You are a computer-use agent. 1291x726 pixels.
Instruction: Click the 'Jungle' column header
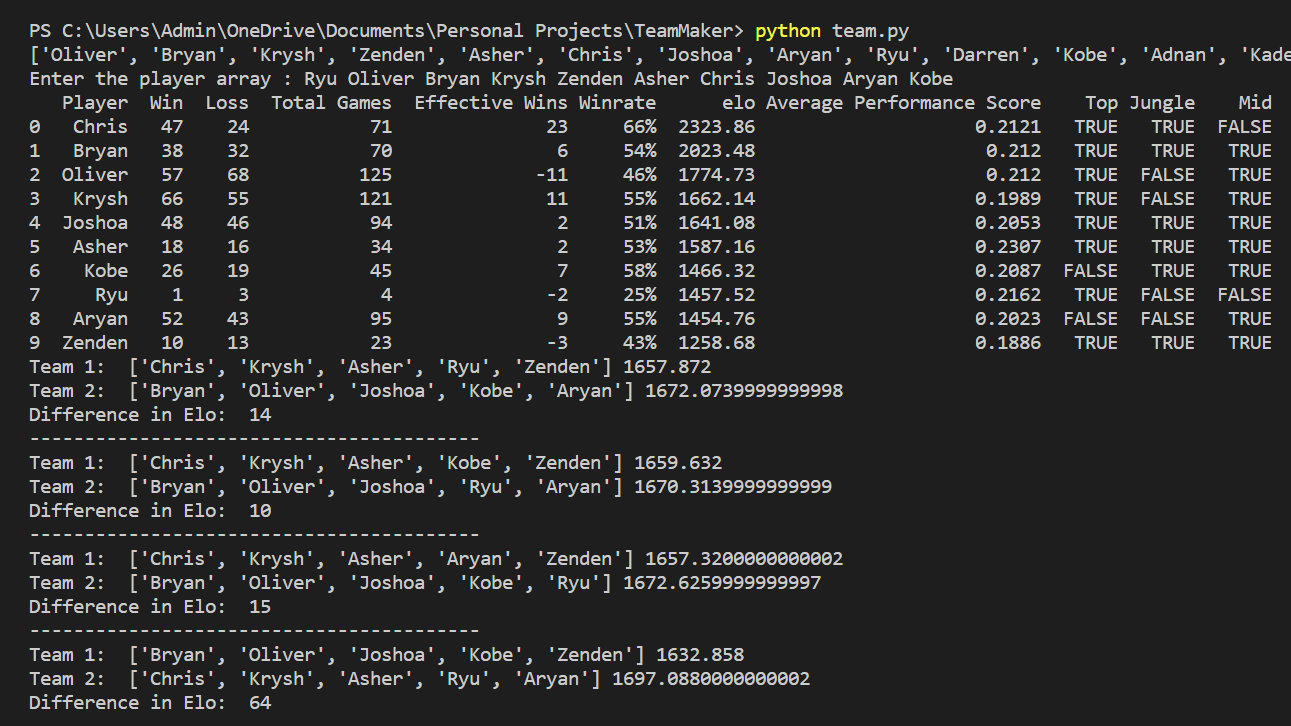coord(1162,103)
